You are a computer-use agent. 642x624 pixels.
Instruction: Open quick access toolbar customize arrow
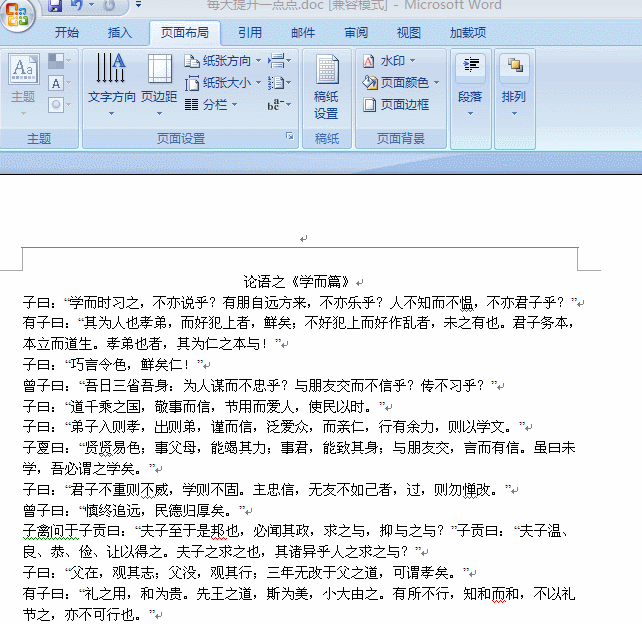138,5
